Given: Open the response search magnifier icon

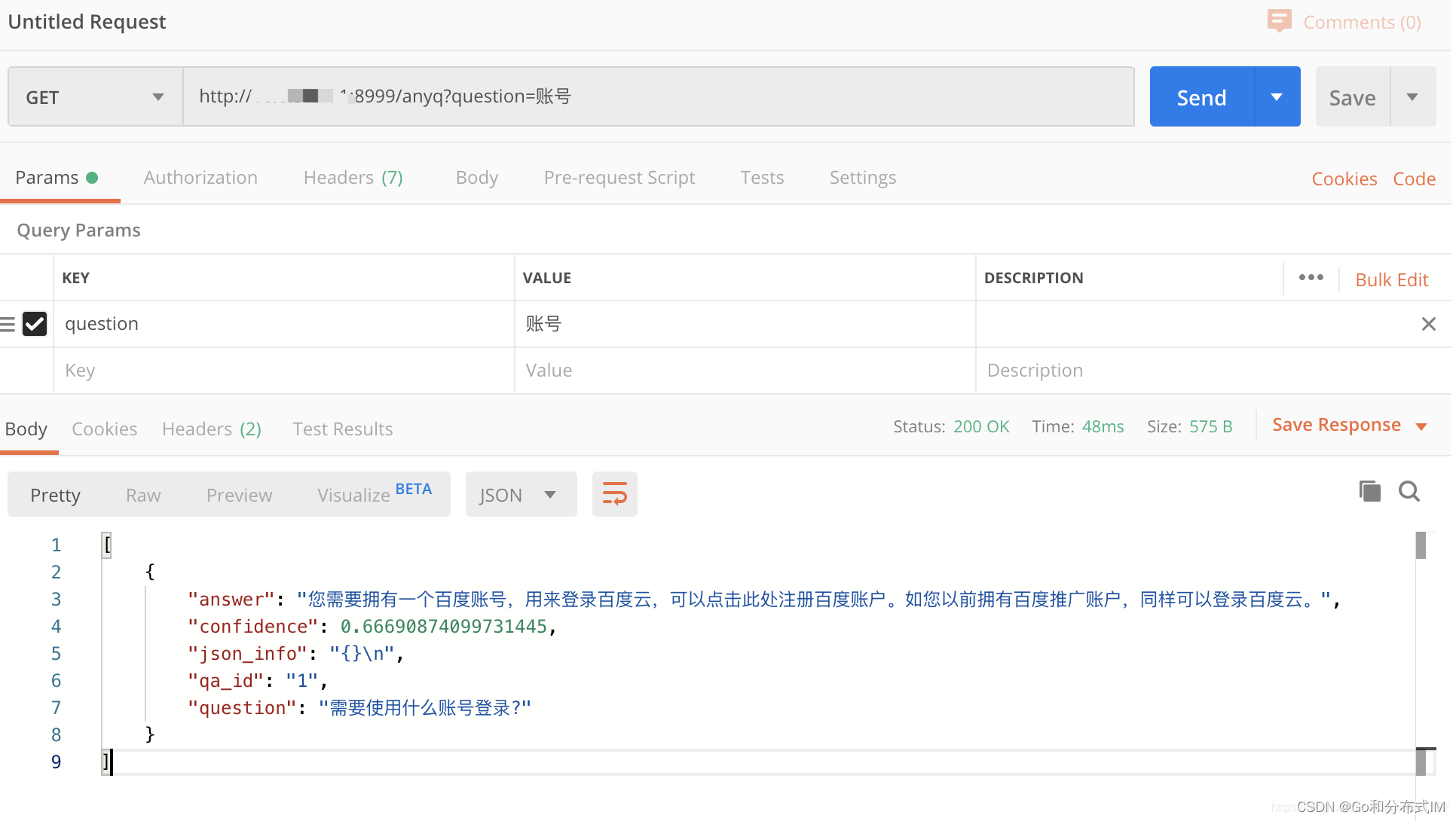Looking at the screenshot, I should tap(1409, 492).
